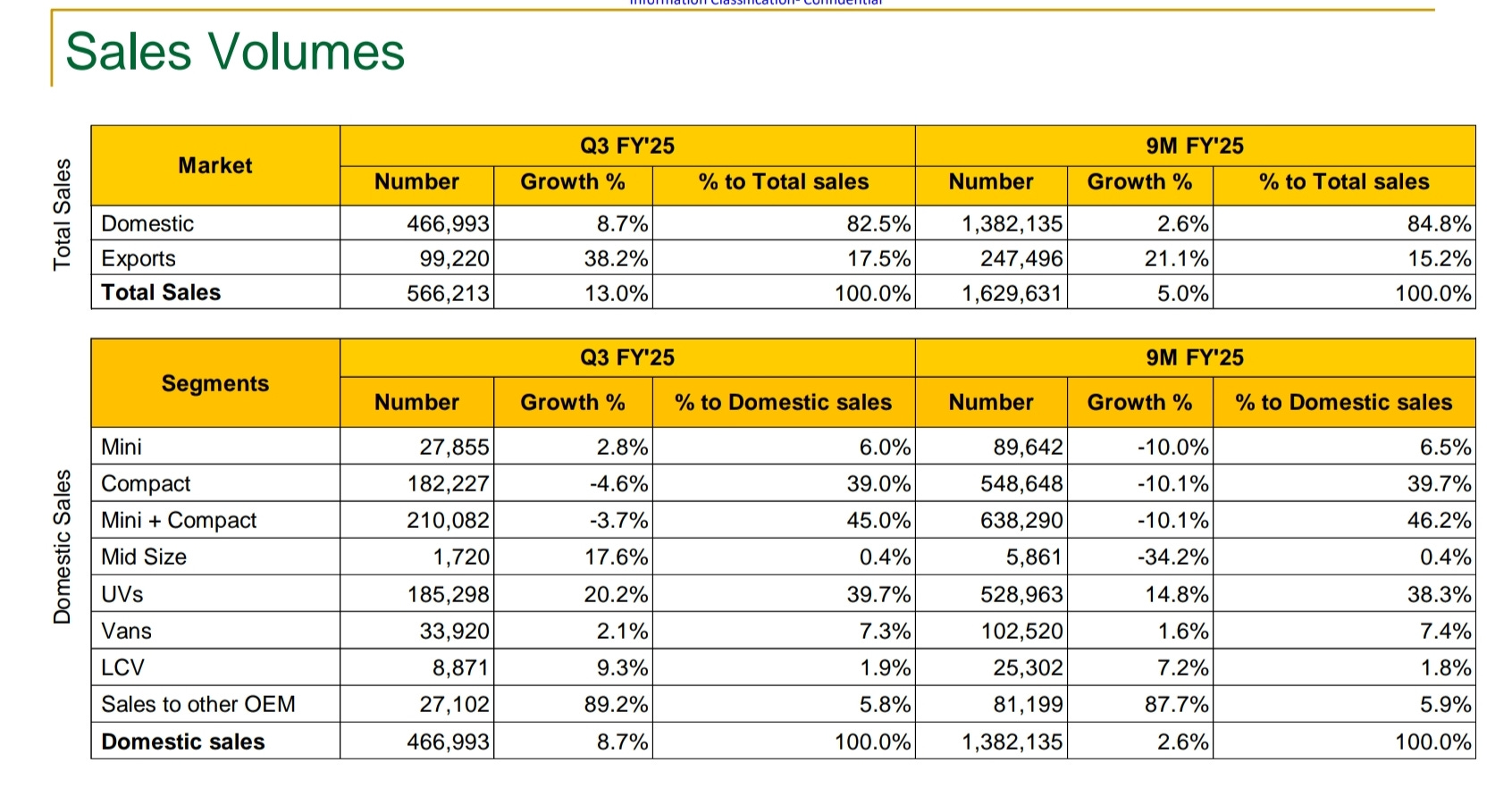Click the Mid Size growth 17.6%
The width and height of the screenshot is (1512, 788).
coord(617,557)
